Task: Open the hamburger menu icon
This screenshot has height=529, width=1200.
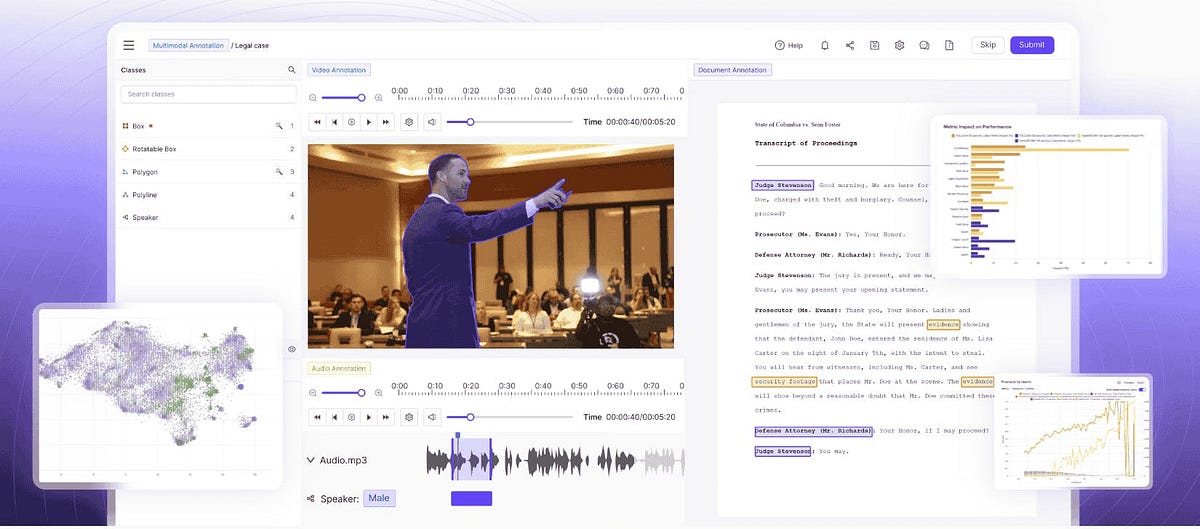Action: tap(128, 45)
